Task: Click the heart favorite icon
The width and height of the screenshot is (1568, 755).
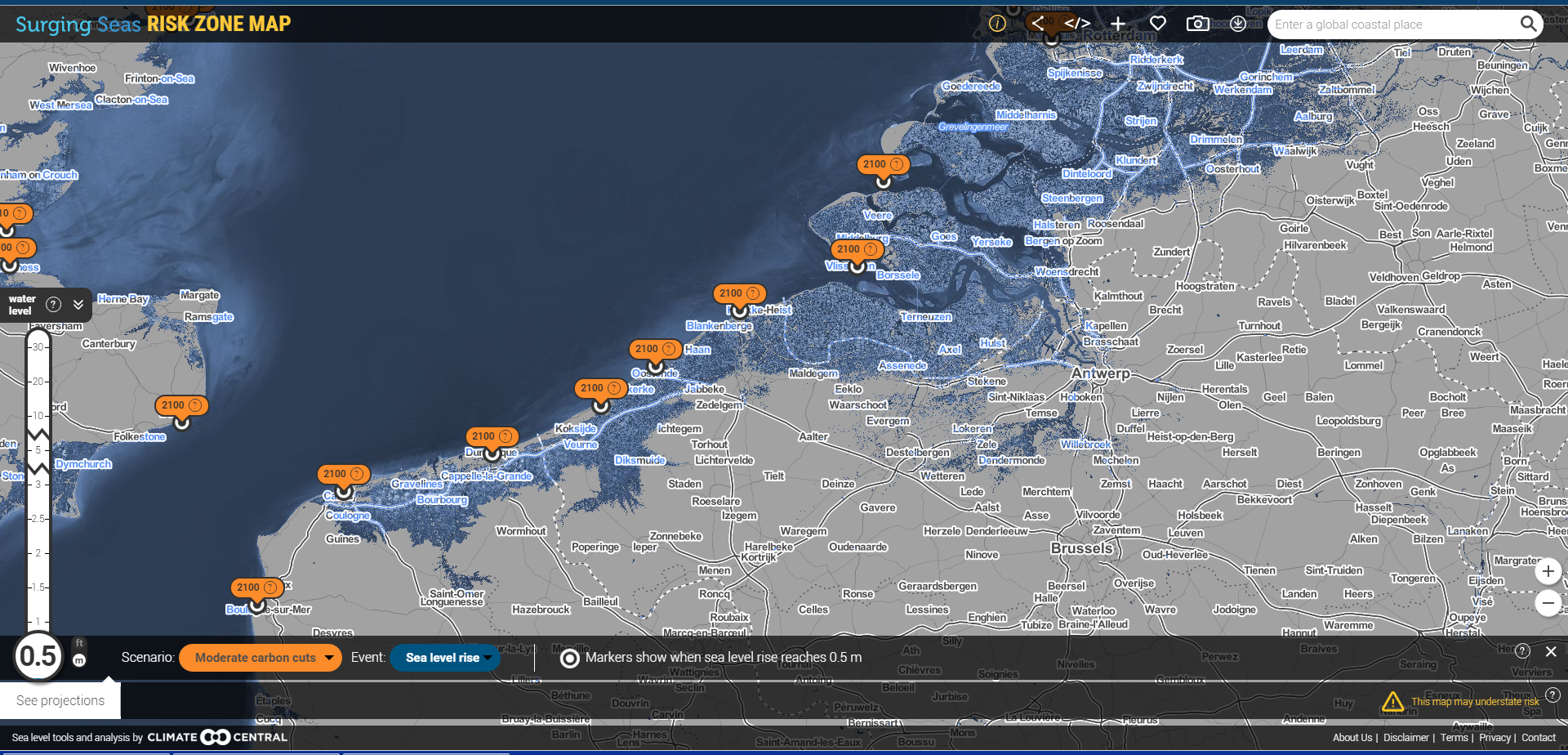Action: click(1158, 24)
